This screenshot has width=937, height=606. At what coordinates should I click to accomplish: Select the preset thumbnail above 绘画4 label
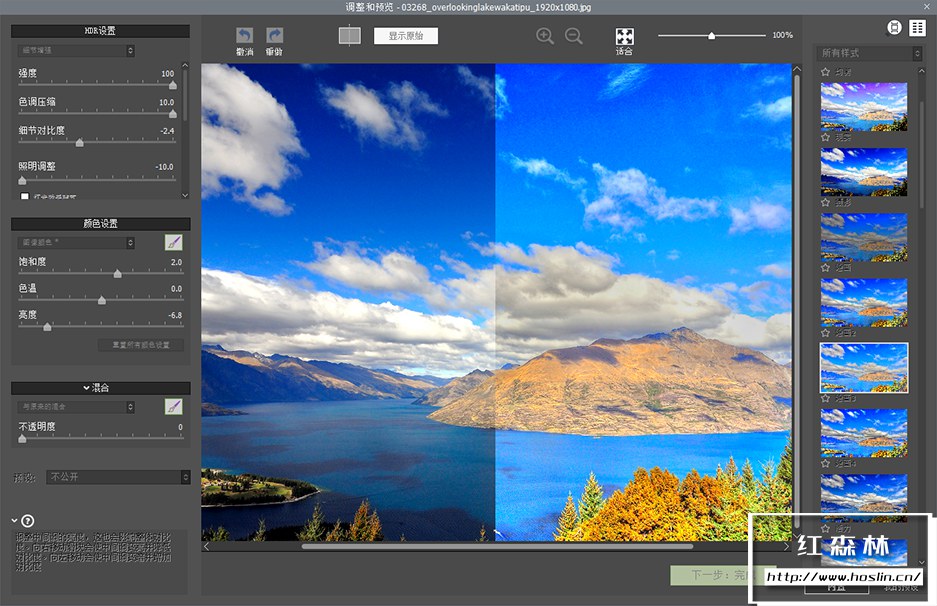[864, 433]
